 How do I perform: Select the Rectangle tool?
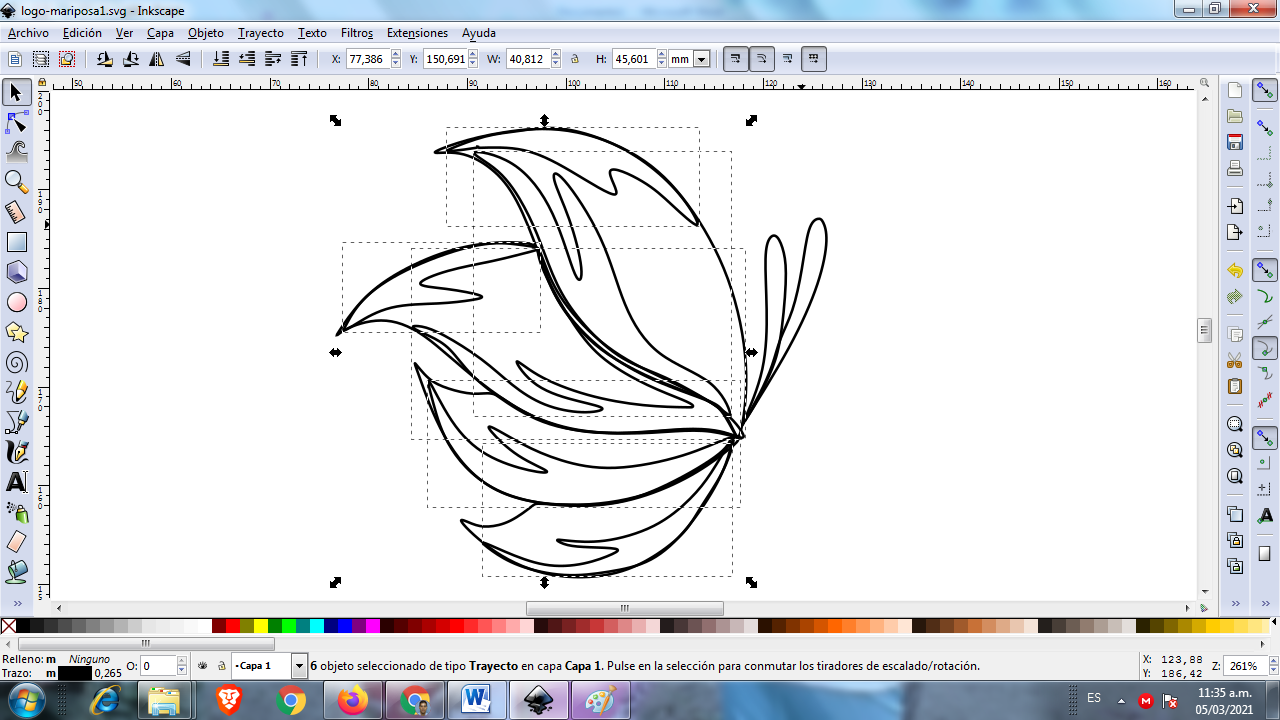pyautogui.click(x=16, y=242)
